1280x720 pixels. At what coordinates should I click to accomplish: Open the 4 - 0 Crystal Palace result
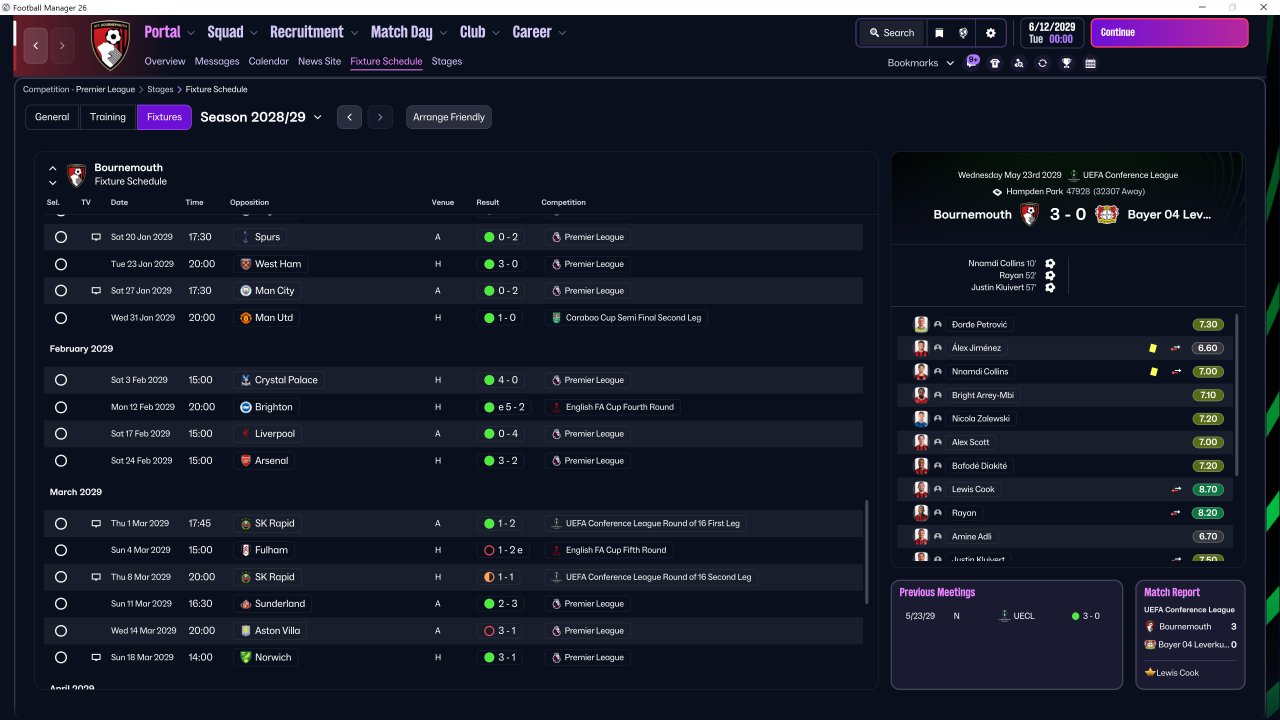(501, 380)
